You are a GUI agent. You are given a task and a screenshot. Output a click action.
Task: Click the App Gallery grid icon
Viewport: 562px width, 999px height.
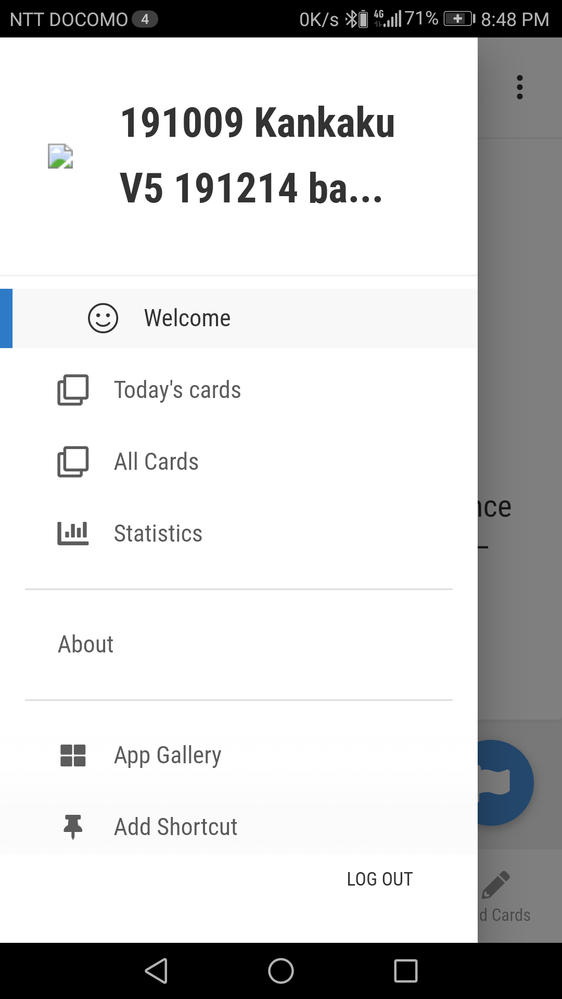tap(73, 755)
